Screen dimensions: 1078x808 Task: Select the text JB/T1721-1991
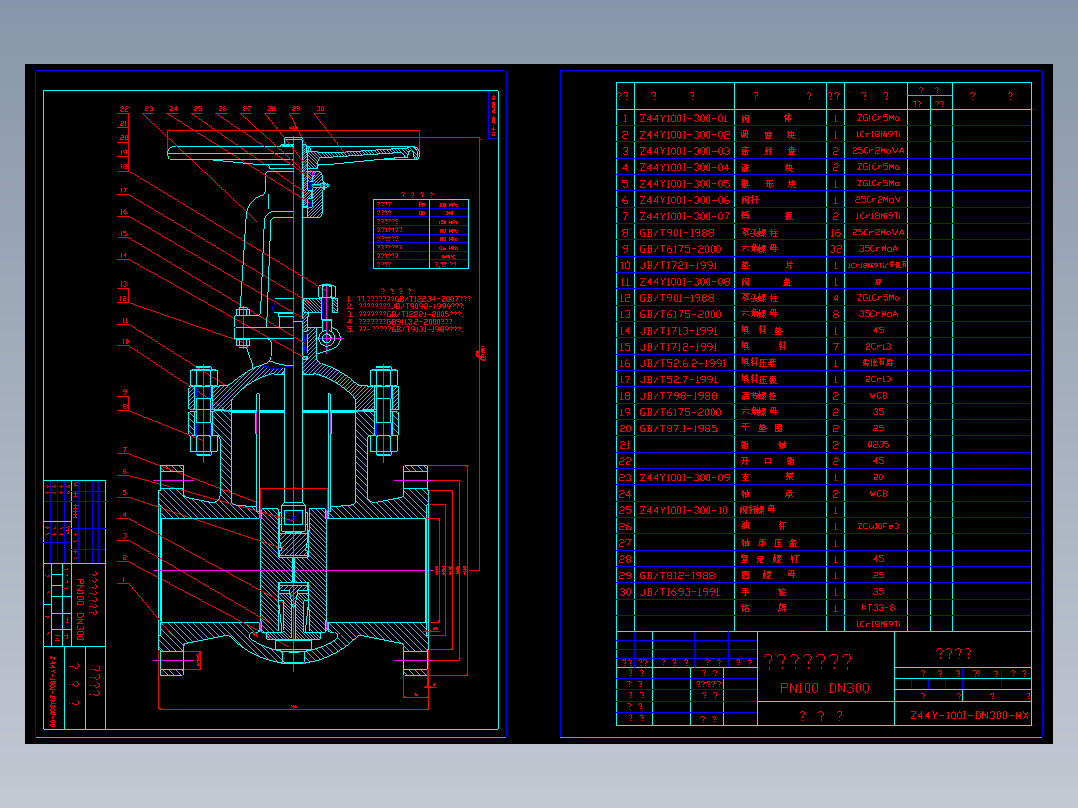click(x=678, y=265)
